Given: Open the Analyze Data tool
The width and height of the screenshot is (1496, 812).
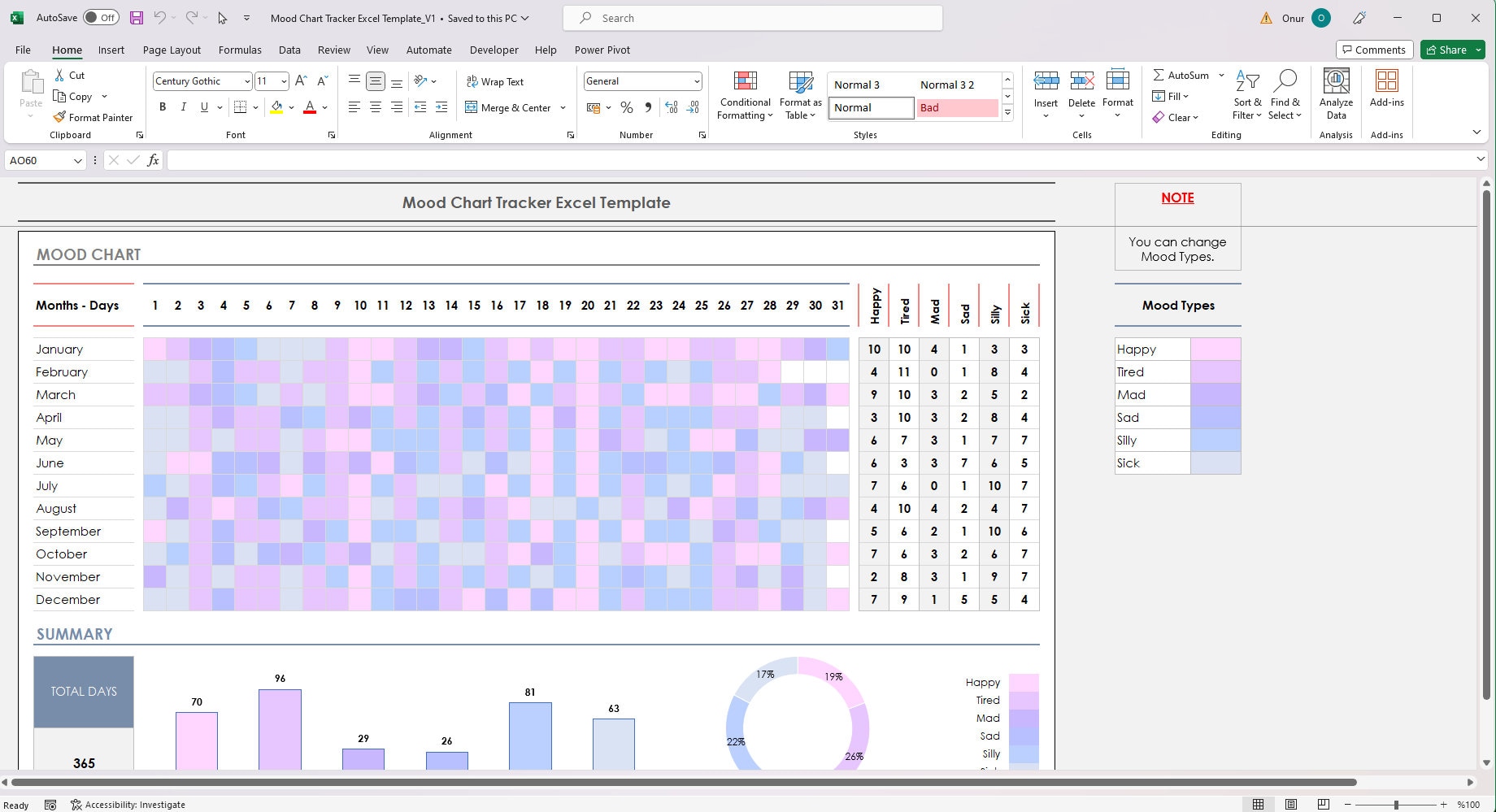Looking at the screenshot, I should [x=1336, y=94].
